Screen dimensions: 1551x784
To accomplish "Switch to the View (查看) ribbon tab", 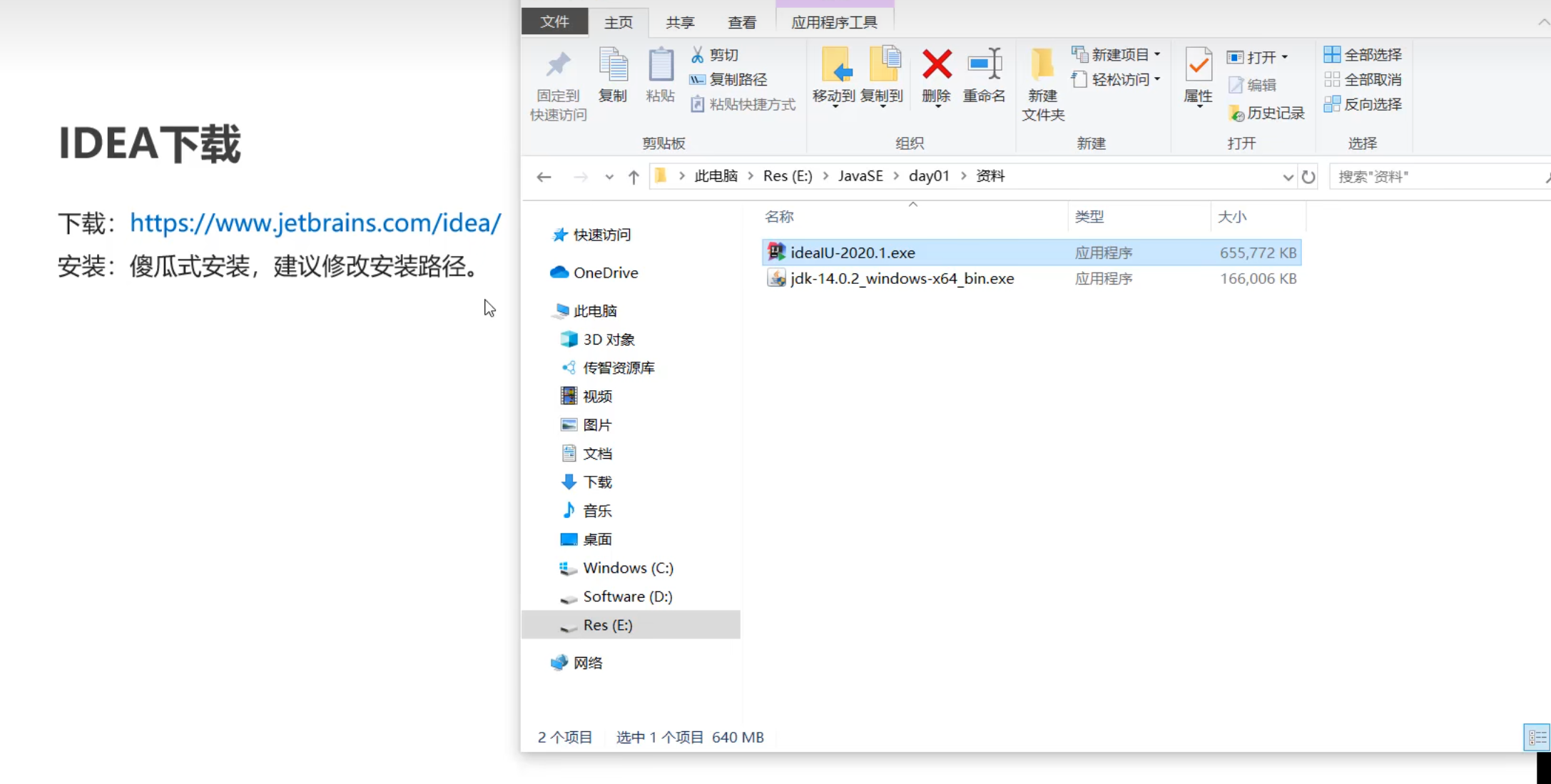I will (x=741, y=22).
